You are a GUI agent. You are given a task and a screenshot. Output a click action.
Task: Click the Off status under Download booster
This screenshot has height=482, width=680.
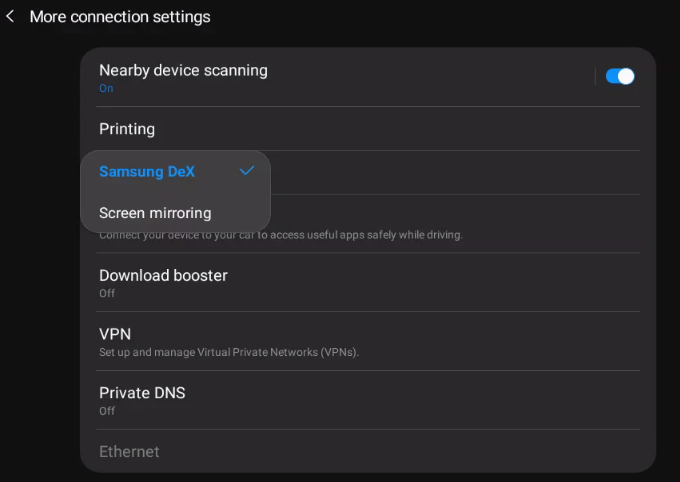(x=107, y=293)
